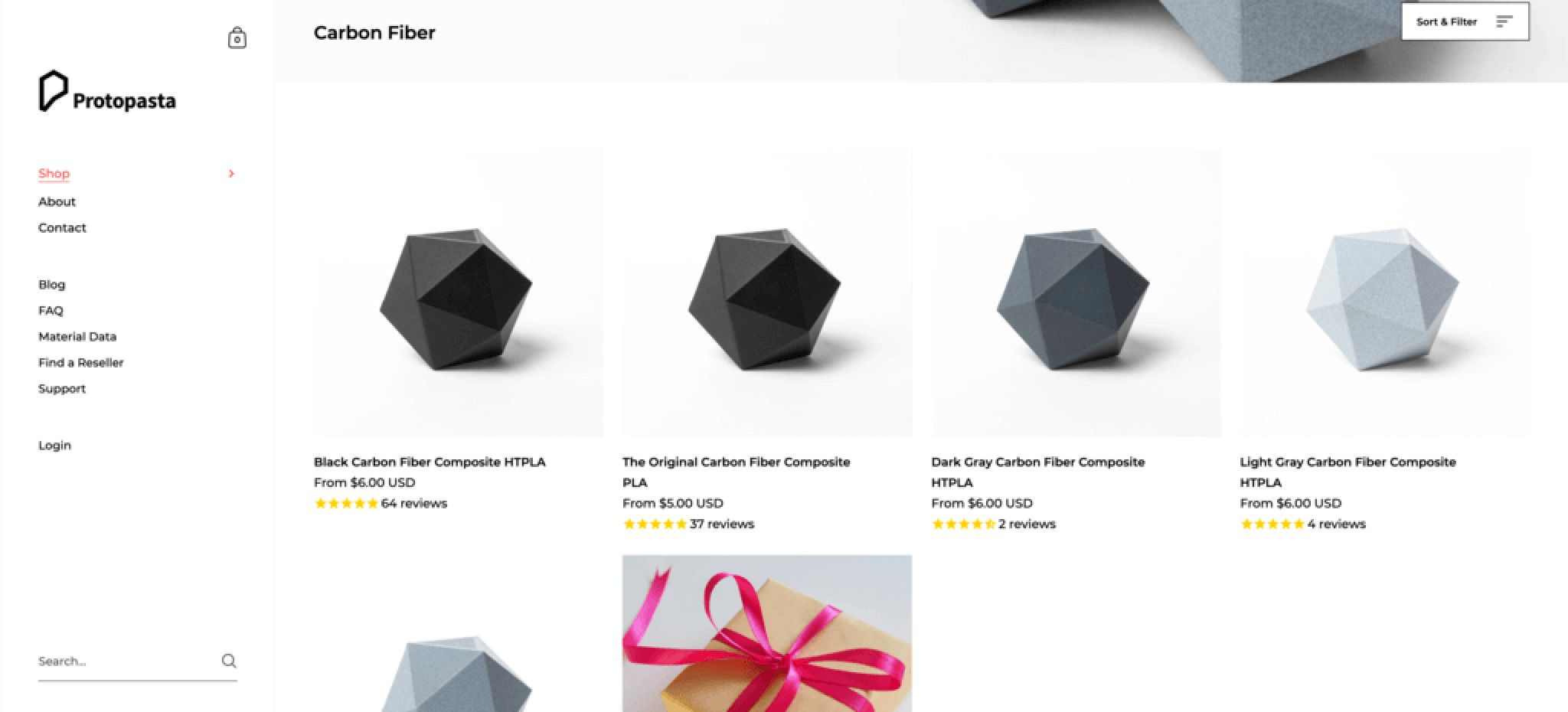Click the search magnifier icon
Image resolution: width=1568 pixels, height=712 pixels.
click(x=229, y=661)
